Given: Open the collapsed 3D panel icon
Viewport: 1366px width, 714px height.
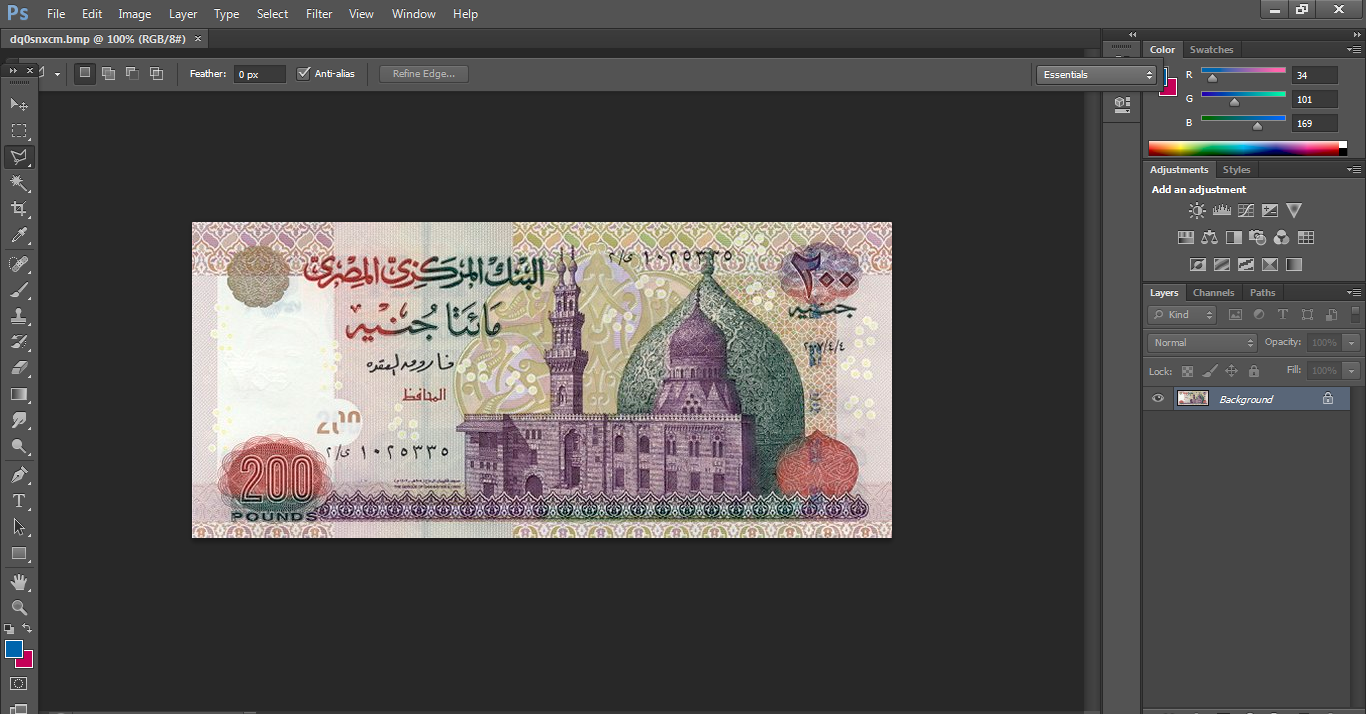Looking at the screenshot, I should tap(1122, 103).
